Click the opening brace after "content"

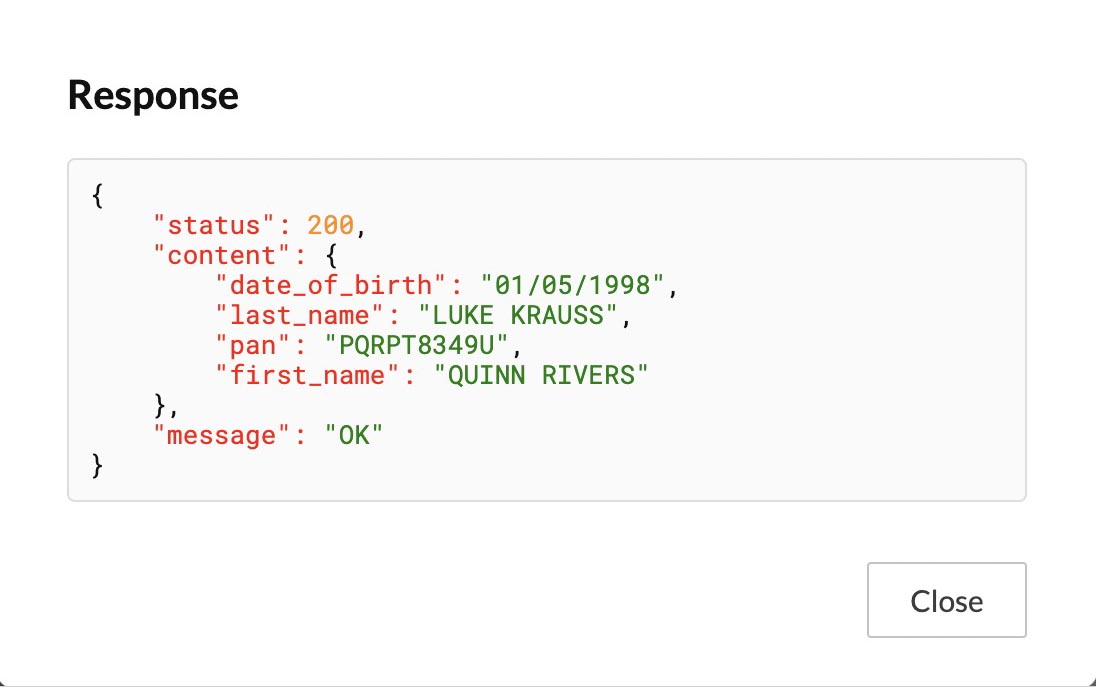pyautogui.click(x=332, y=255)
